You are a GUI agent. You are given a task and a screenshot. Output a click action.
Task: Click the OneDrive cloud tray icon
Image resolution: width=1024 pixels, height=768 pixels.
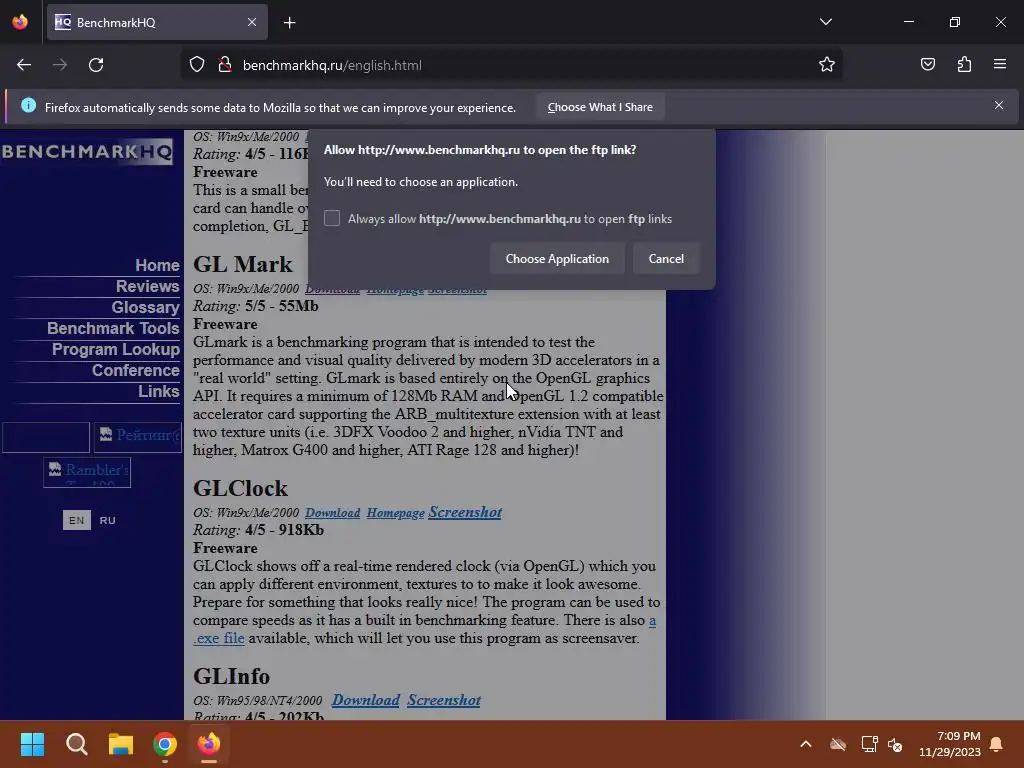(838, 744)
